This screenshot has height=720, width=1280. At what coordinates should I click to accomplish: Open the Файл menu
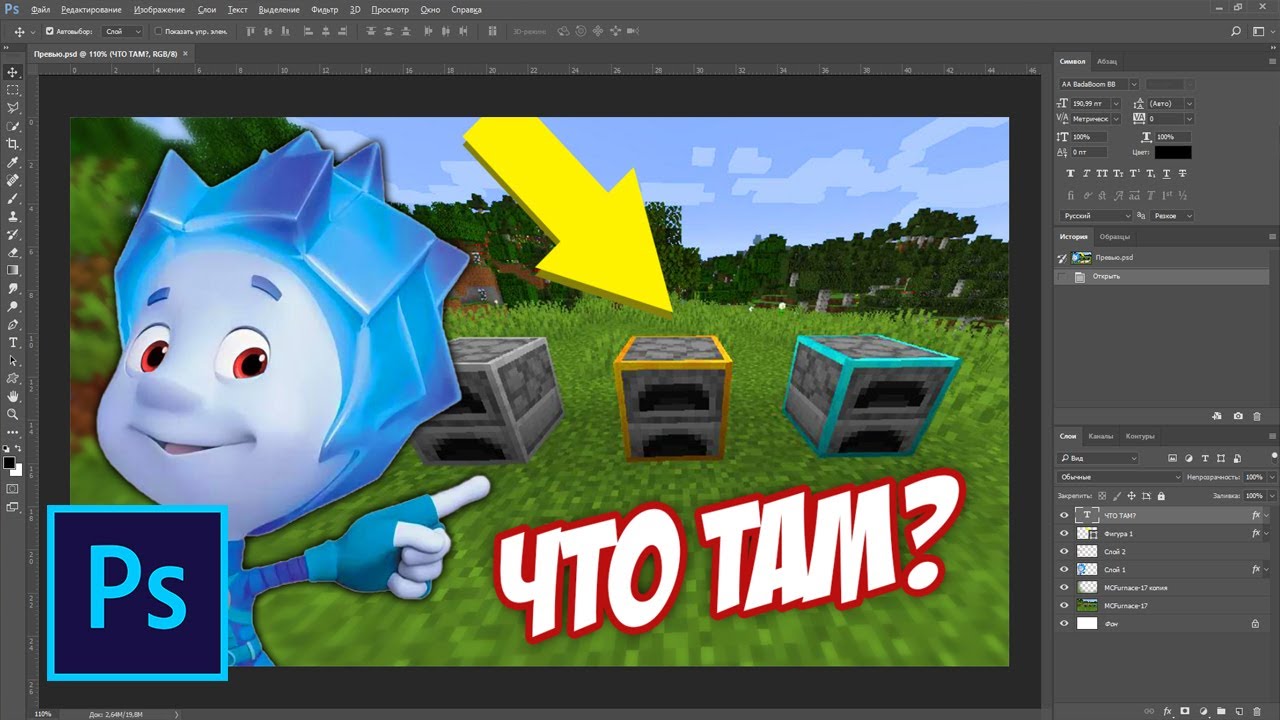(x=41, y=9)
